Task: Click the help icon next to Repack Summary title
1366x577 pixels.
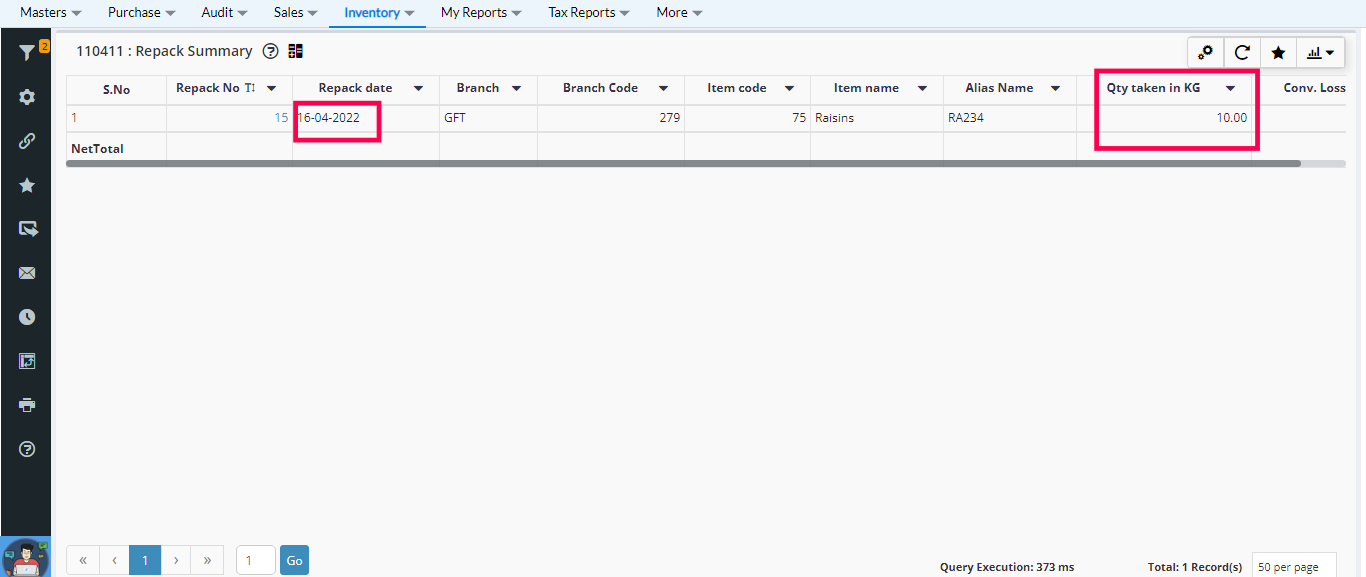Action: pyautogui.click(x=270, y=51)
